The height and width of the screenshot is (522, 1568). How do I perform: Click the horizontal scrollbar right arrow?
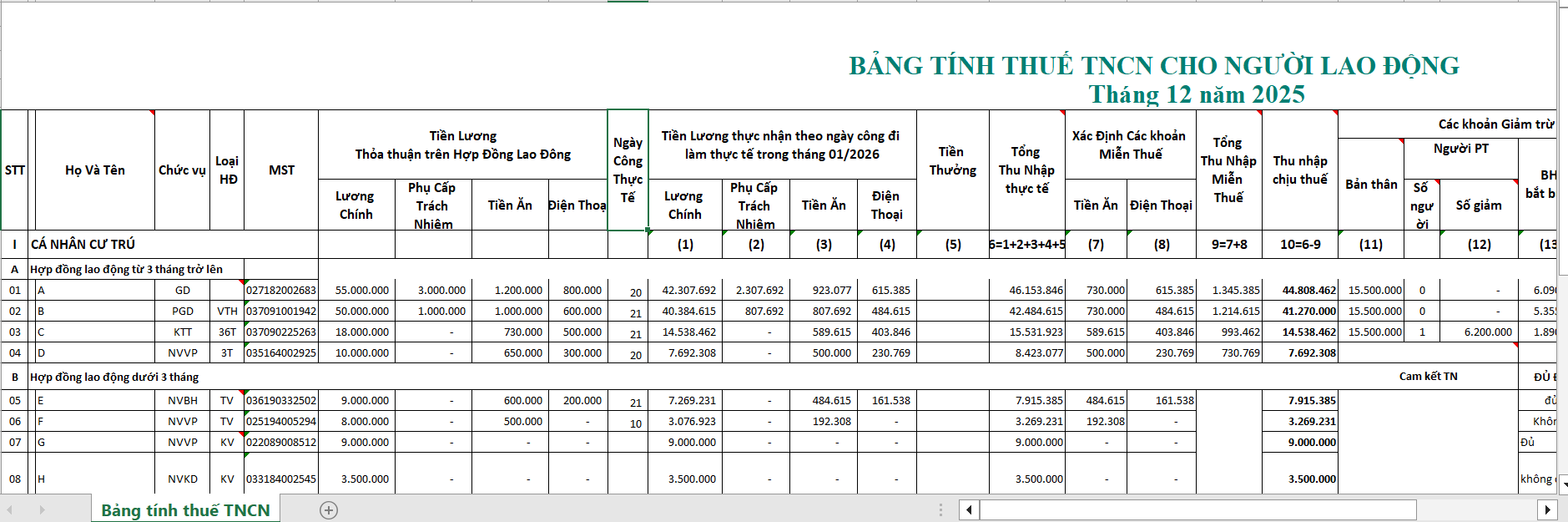(1547, 509)
